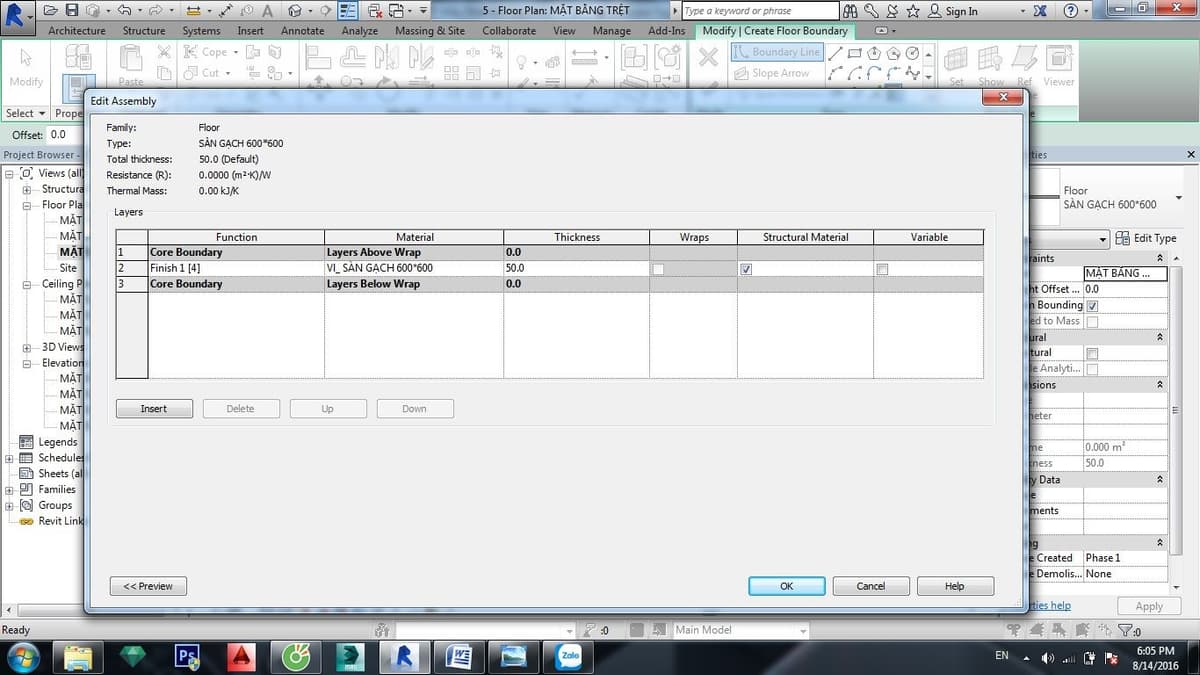Click the keyword search input field

point(759,11)
